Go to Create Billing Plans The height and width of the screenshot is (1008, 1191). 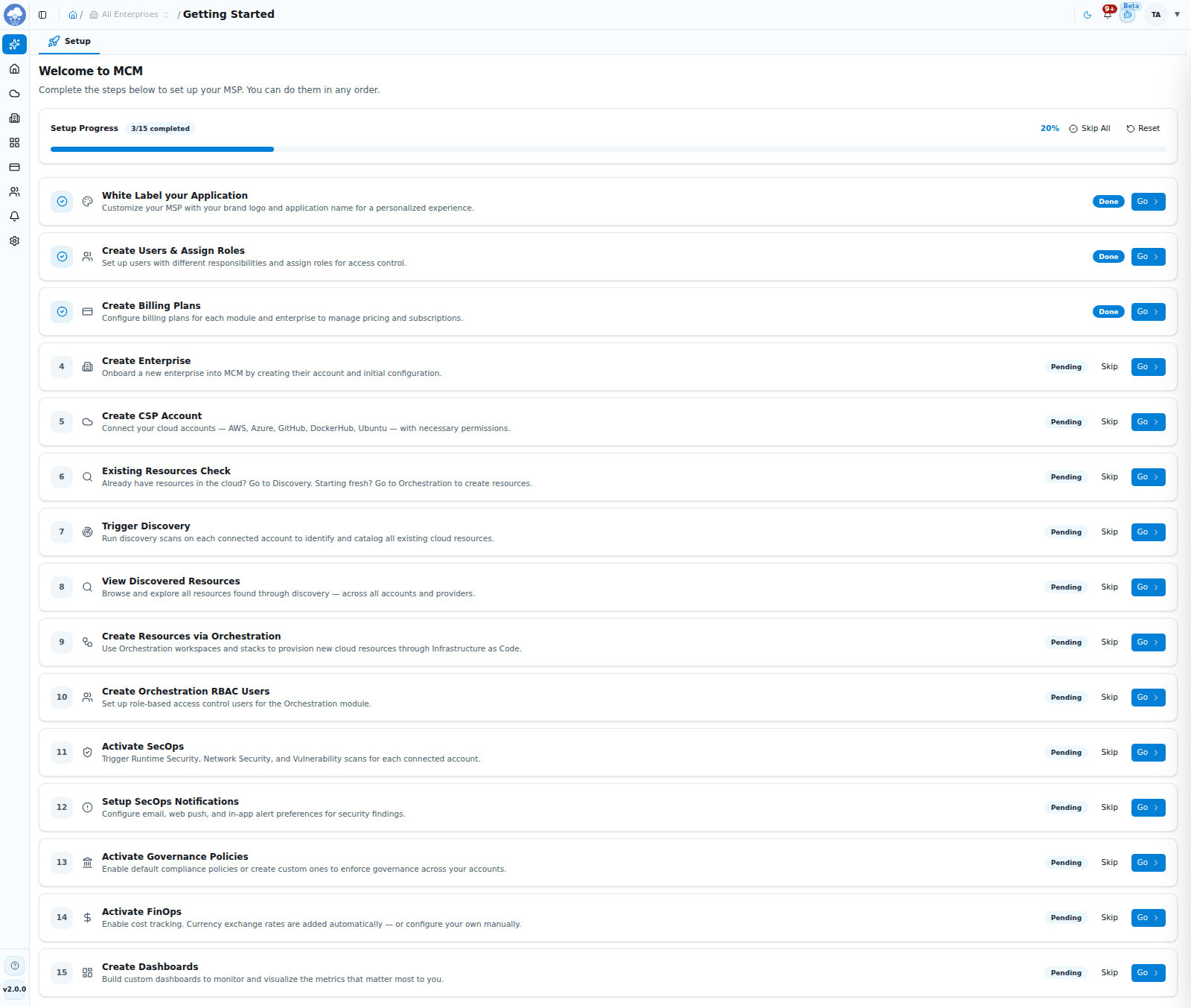pyautogui.click(x=1148, y=312)
